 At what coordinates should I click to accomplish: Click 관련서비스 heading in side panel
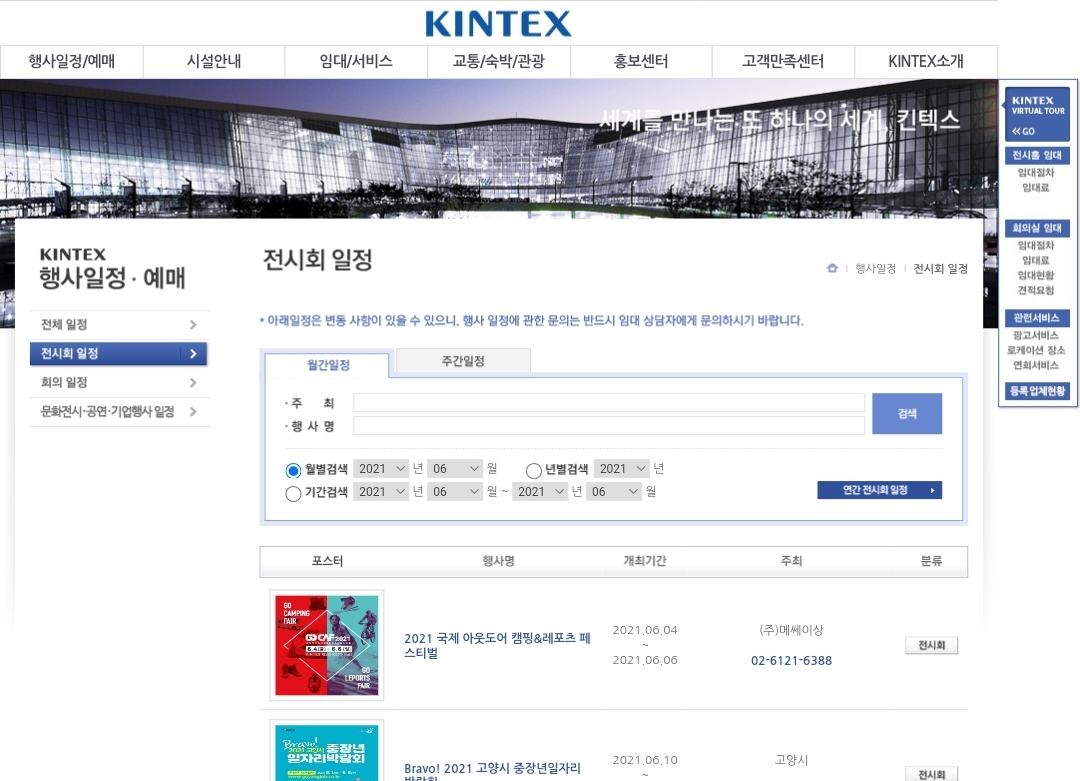coord(1037,317)
